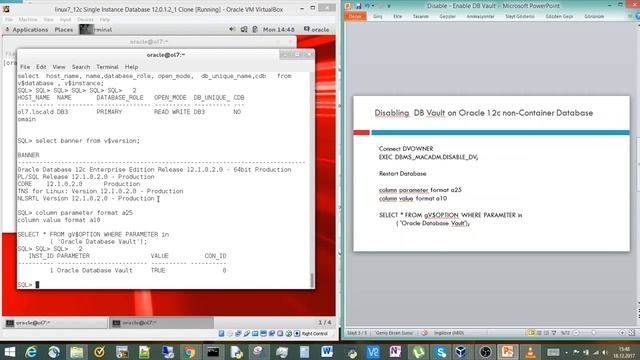Switch to VirtualBox via its taskbar icon

[x=462, y=352]
